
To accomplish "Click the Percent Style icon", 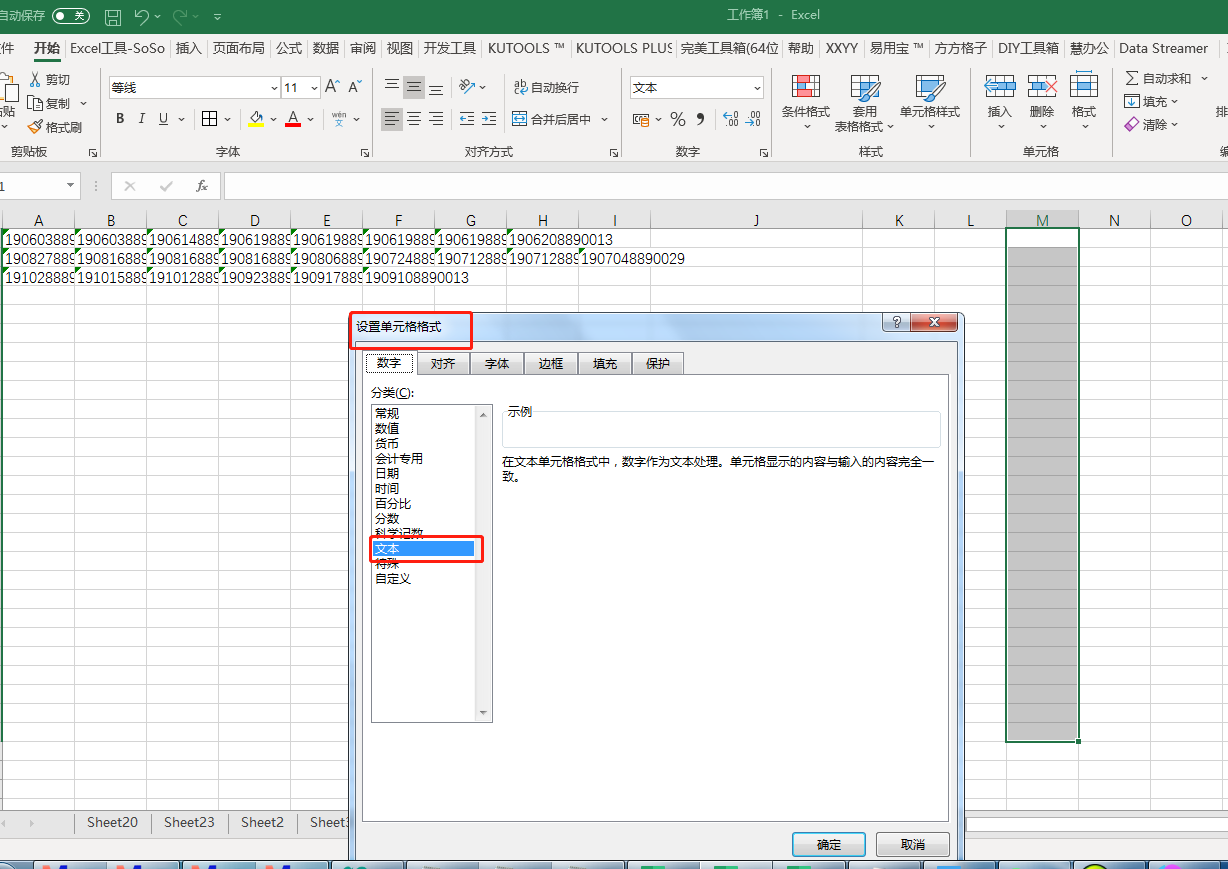I will point(678,119).
